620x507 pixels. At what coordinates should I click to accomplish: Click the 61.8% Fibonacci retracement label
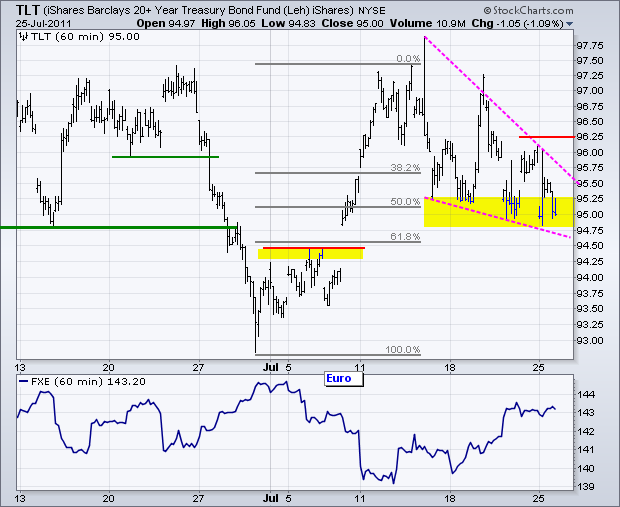click(405, 236)
